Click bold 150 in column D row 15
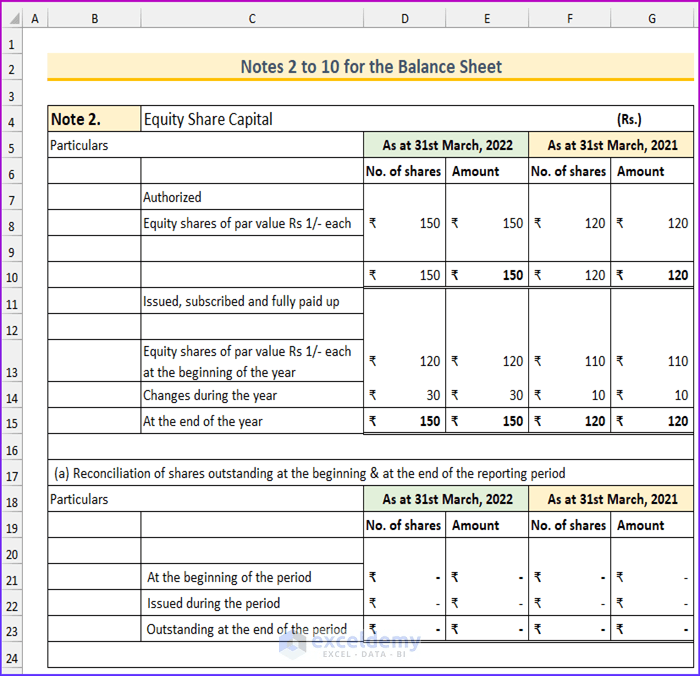This screenshot has height=676, width=700. click(x=429, y=421)
